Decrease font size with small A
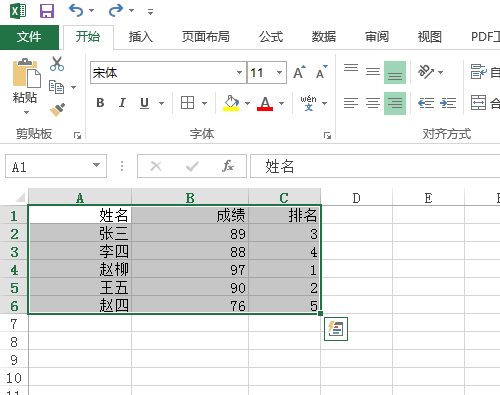 click(321, 72)
